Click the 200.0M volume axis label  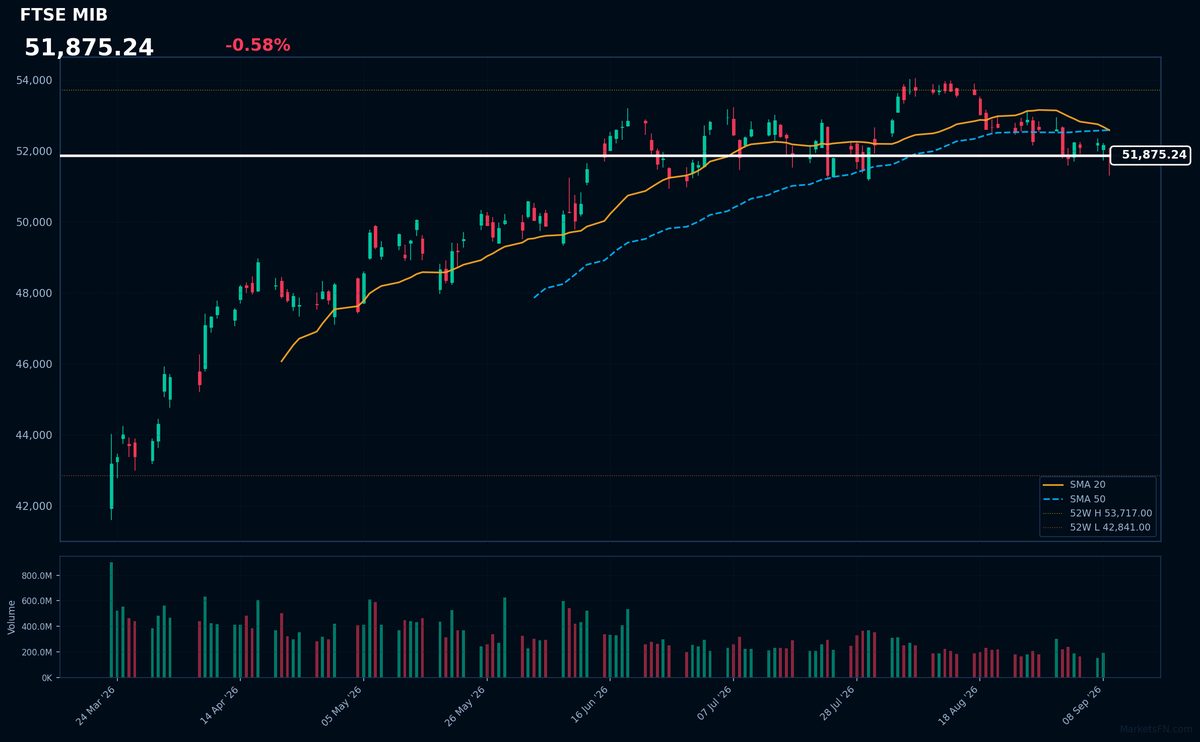pos(37,652)
